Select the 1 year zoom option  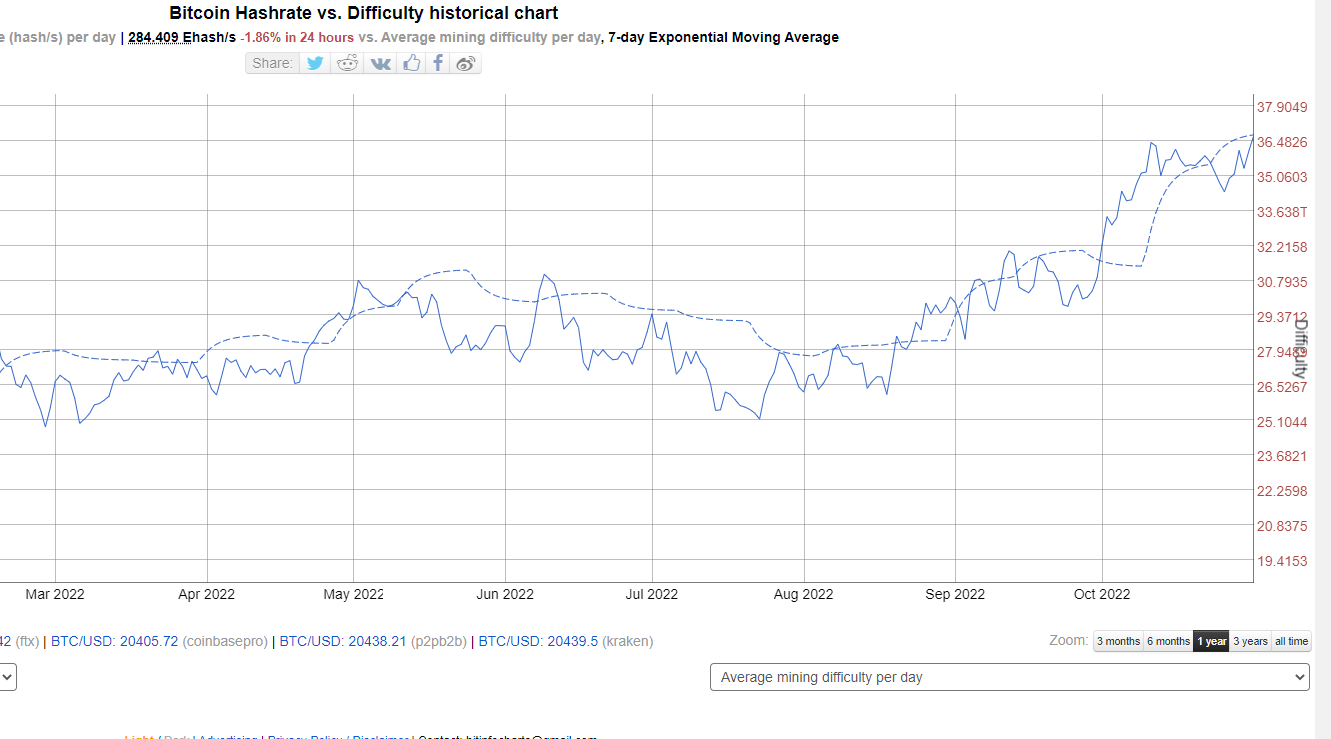[x=1211, y=641]
